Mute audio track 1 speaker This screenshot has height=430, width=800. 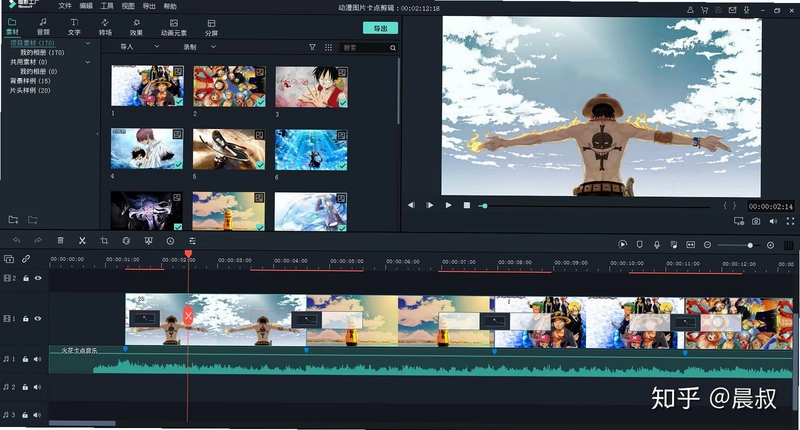(37, 359)
